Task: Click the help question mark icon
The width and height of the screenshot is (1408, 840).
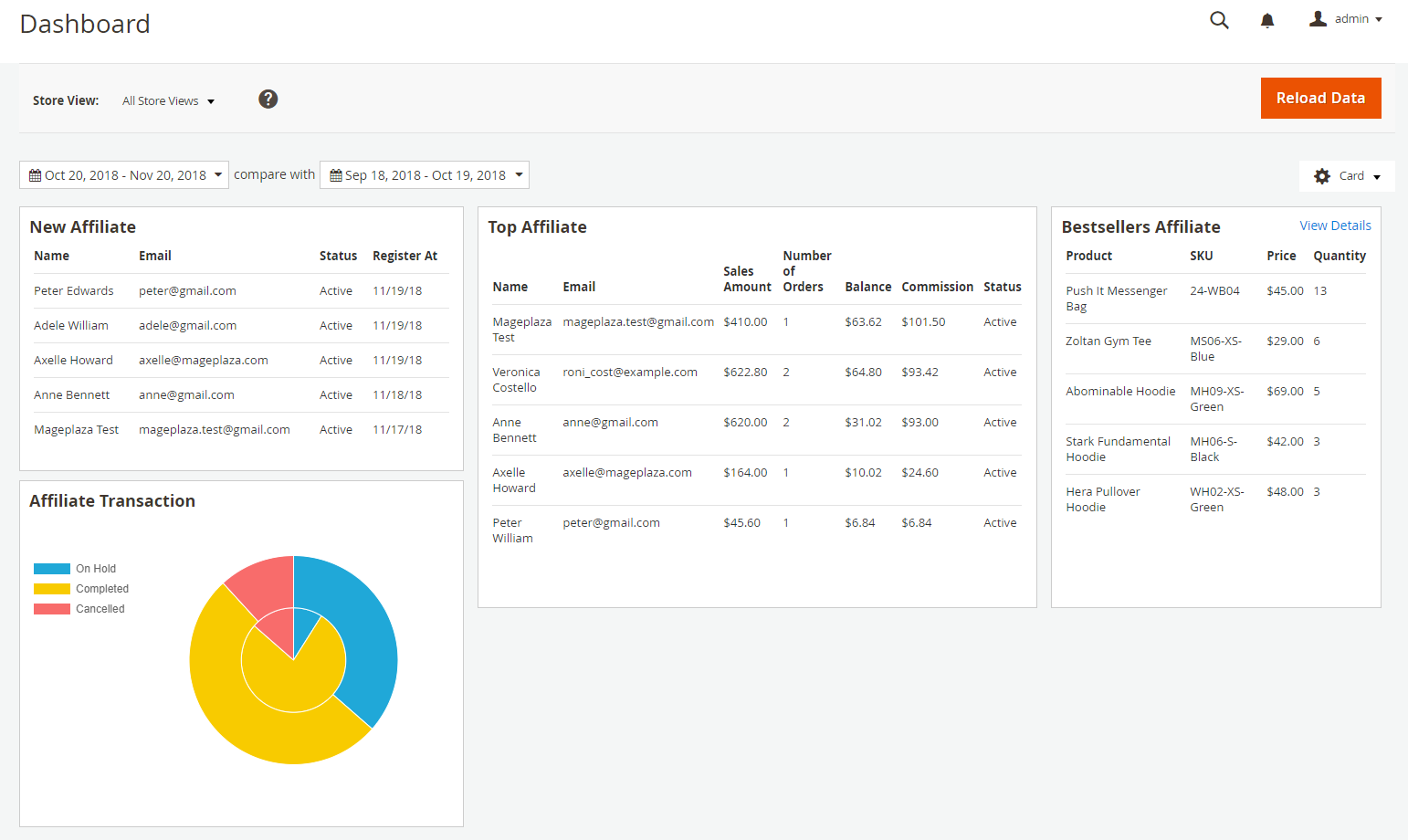Action: click(268, 100)
